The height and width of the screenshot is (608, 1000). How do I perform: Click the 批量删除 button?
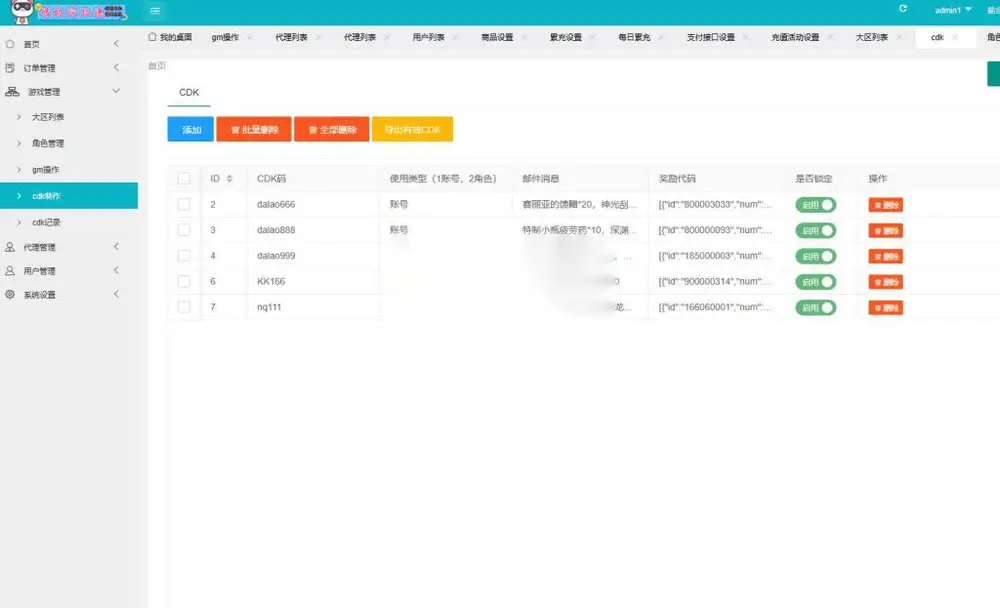[254, 130]
